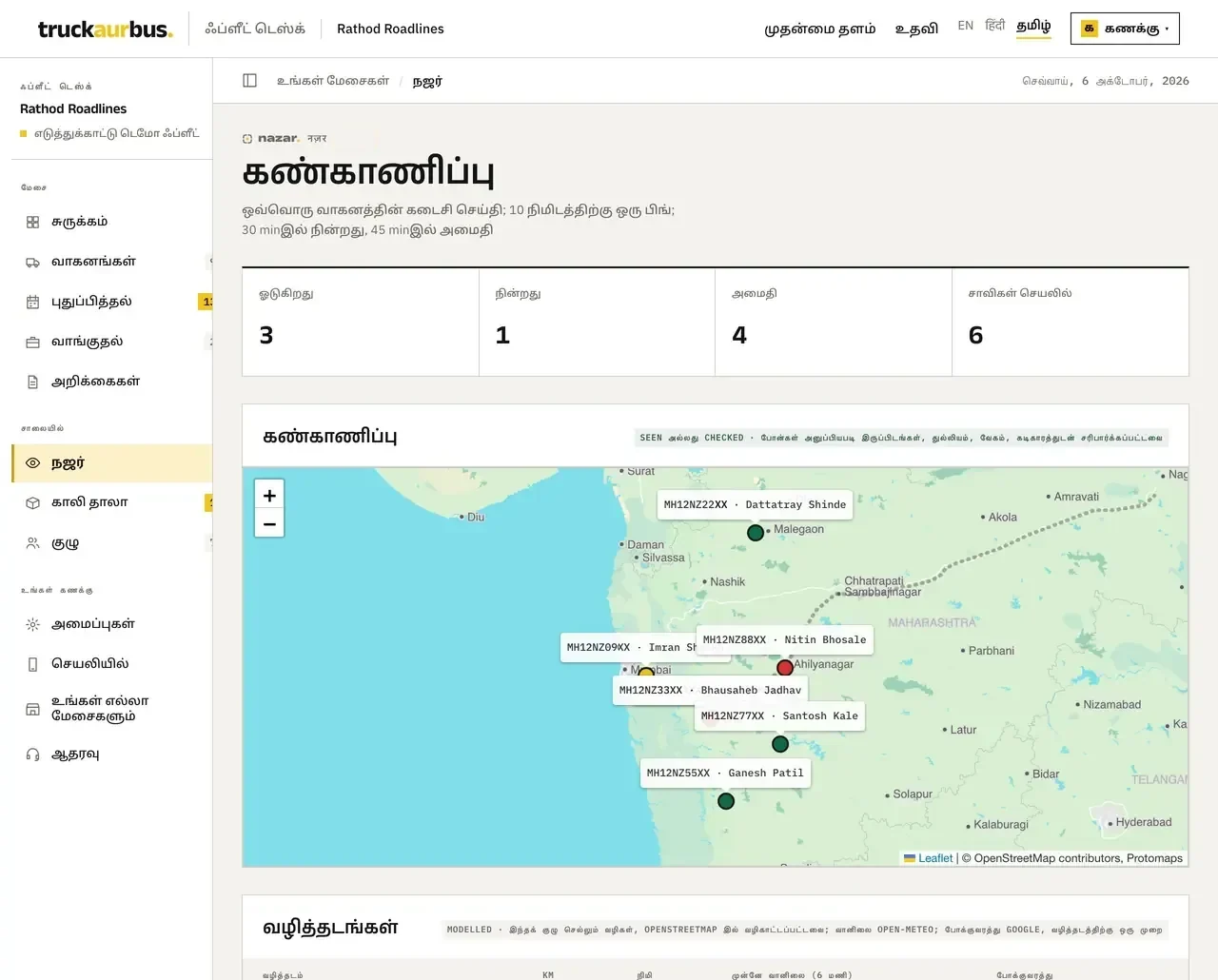Open வாகனங்கள் truck icon in sidebar
Image resolution: width=1218 pixels, height=980 pixels.
[x=32, y=262]
